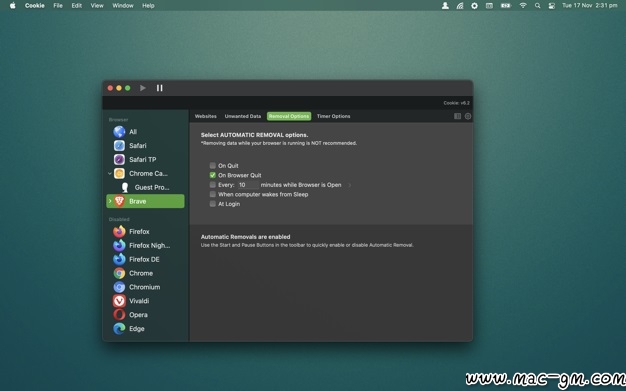626x391 pixels.
Task: Select the Guest Profile silhouette icon
Action: click(x=125, y=187)
